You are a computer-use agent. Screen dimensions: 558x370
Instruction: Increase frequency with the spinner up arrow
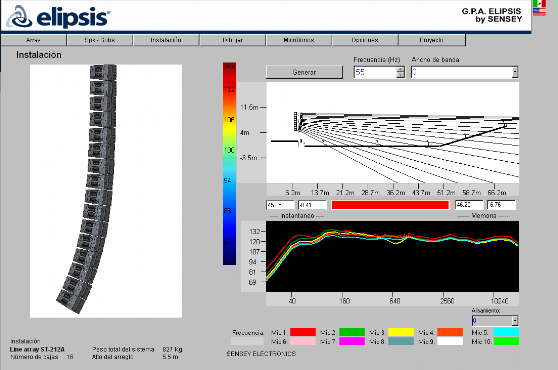point(401,69)
